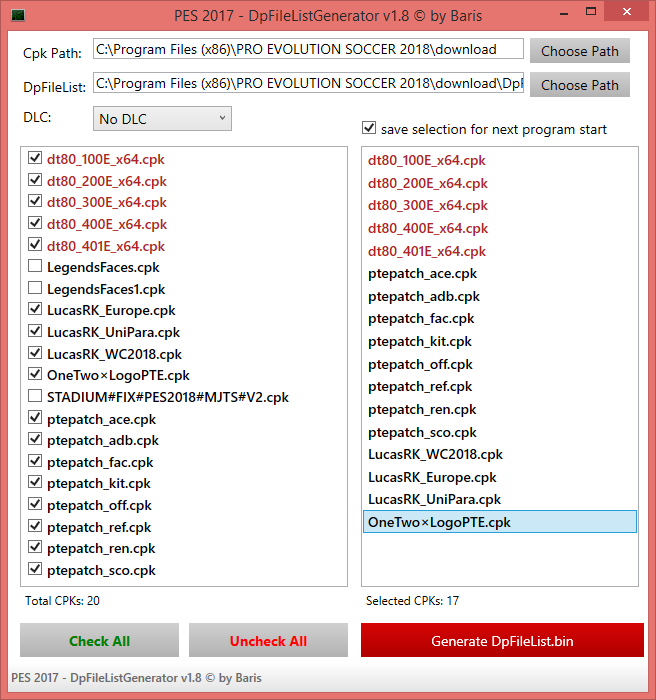Select LucasRK_Europe.cpk in the selected list
The height and width of the screenshot is (700, 656).
tap(500, 477)
